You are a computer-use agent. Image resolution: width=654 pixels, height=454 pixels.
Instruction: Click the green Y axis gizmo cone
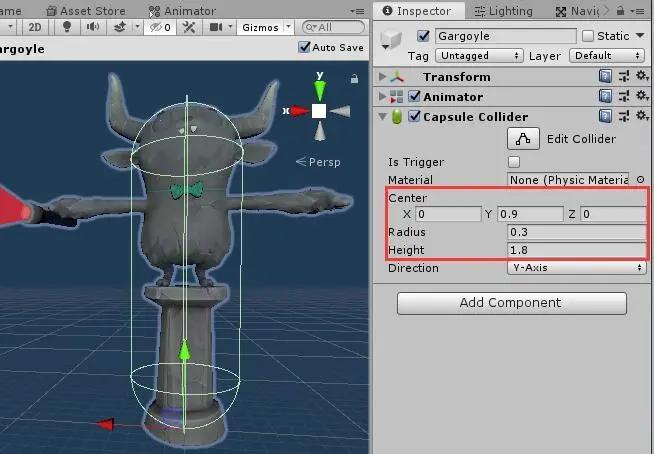(320, 90)
